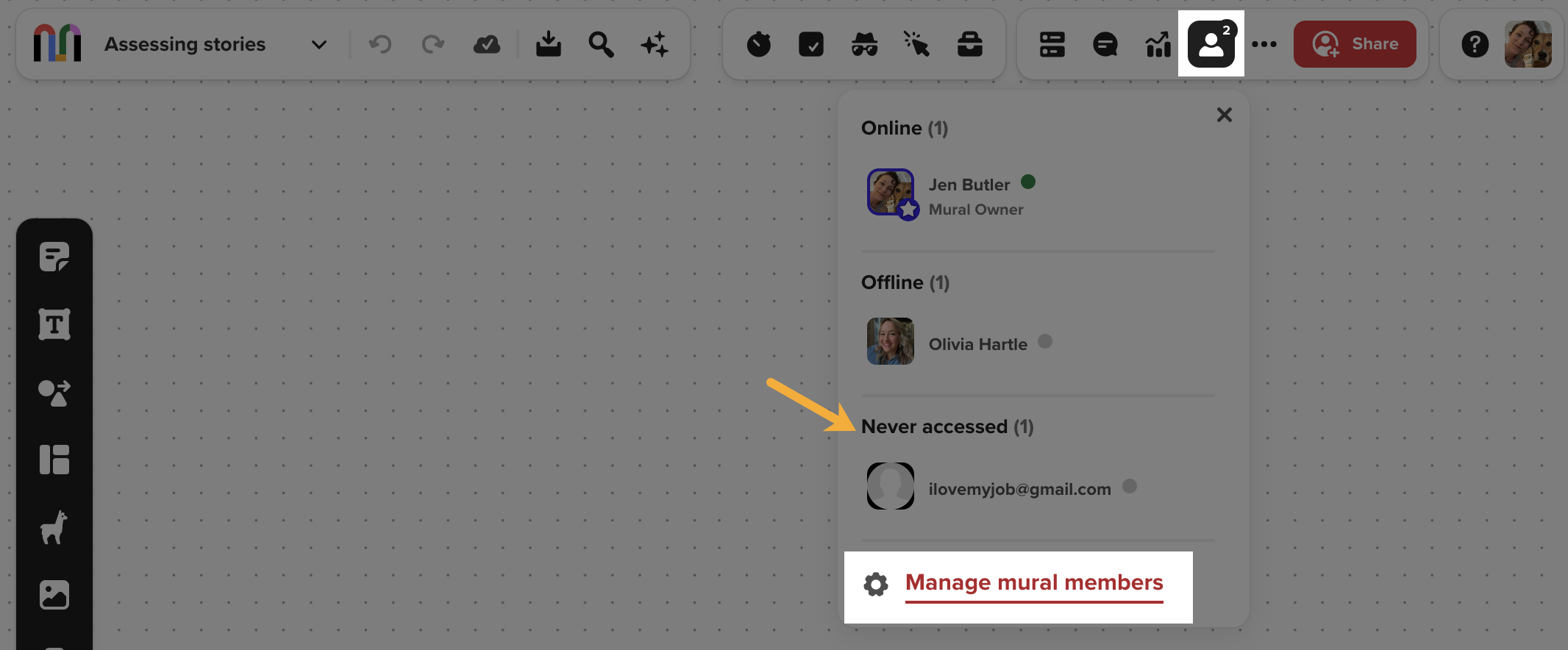Open the images tool in sidebar
The width and height of the screenshot is (1568, 650).
point(54,595)
